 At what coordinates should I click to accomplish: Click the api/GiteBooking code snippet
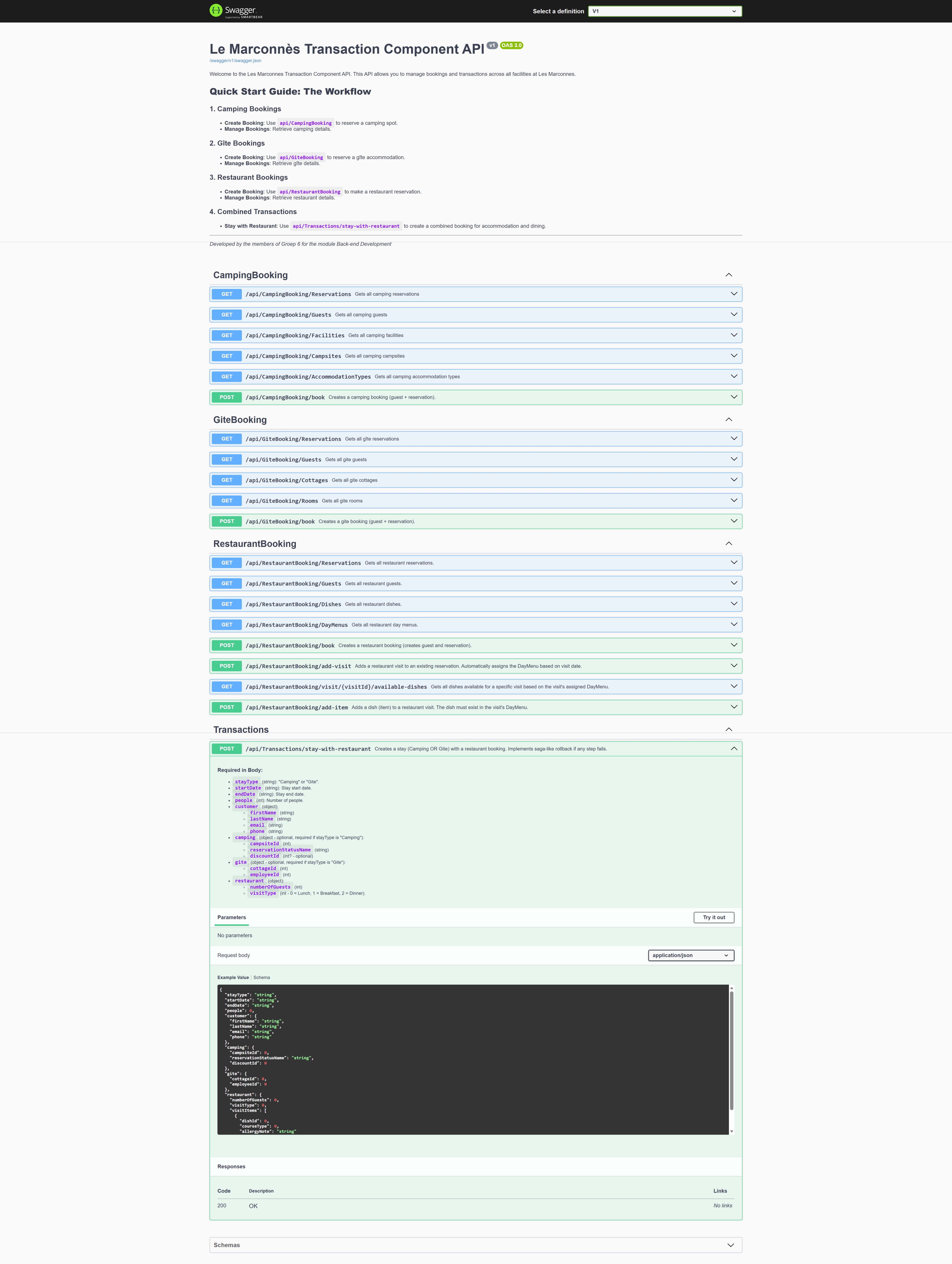click(301, 158)
